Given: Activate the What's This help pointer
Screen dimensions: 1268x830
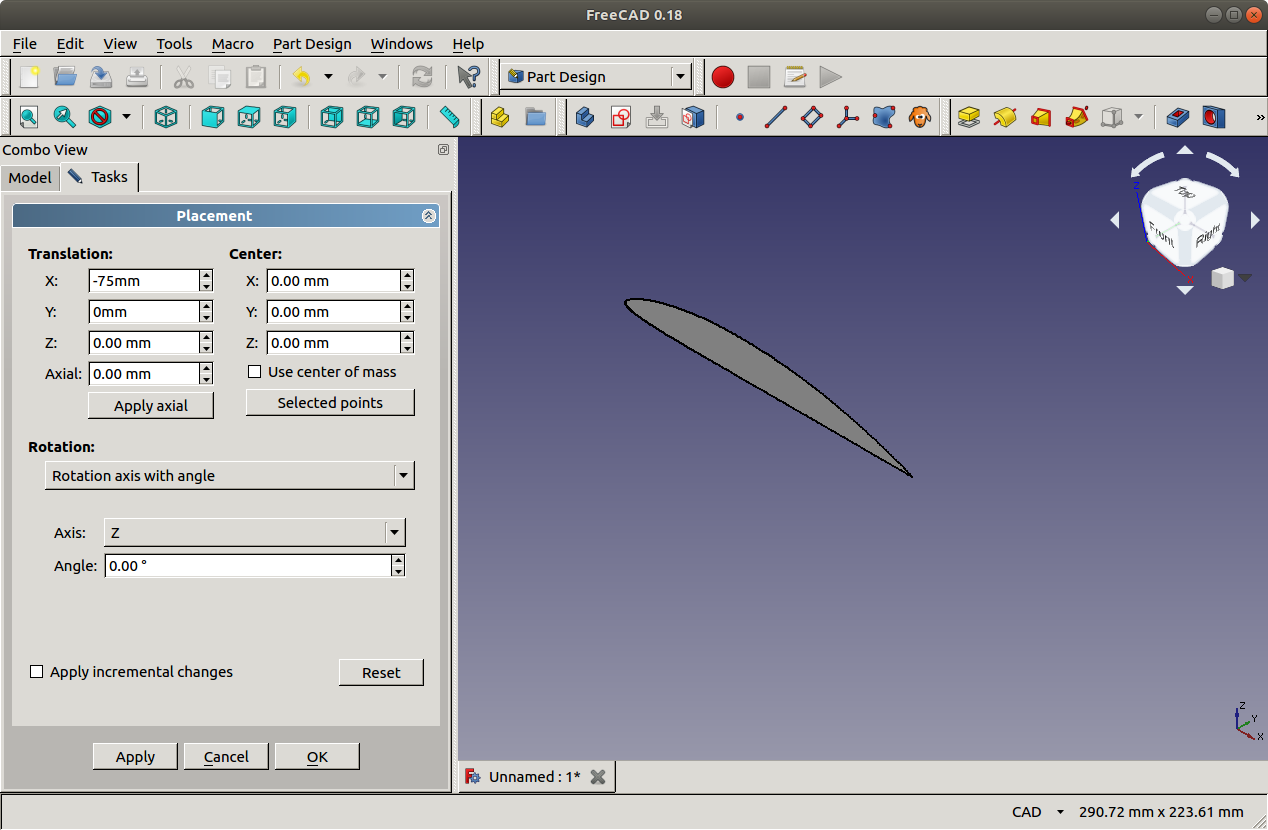Looking at the screenshot, I should click(x=467, y=77).
